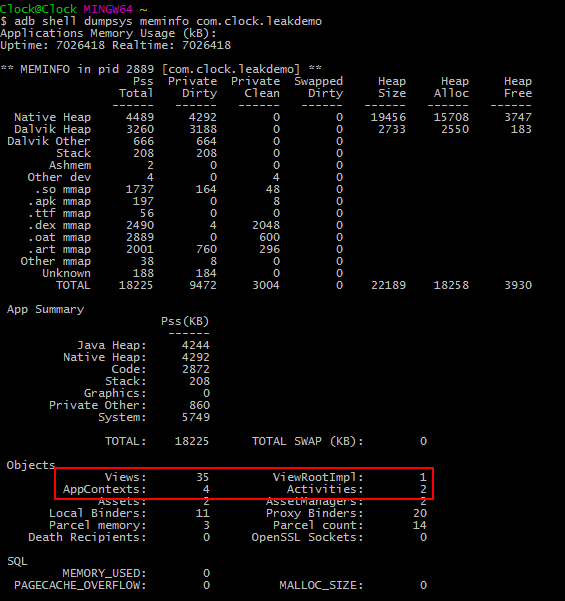
Task: Click the 'Views:' label in Objects
Action: pos(126,477)
